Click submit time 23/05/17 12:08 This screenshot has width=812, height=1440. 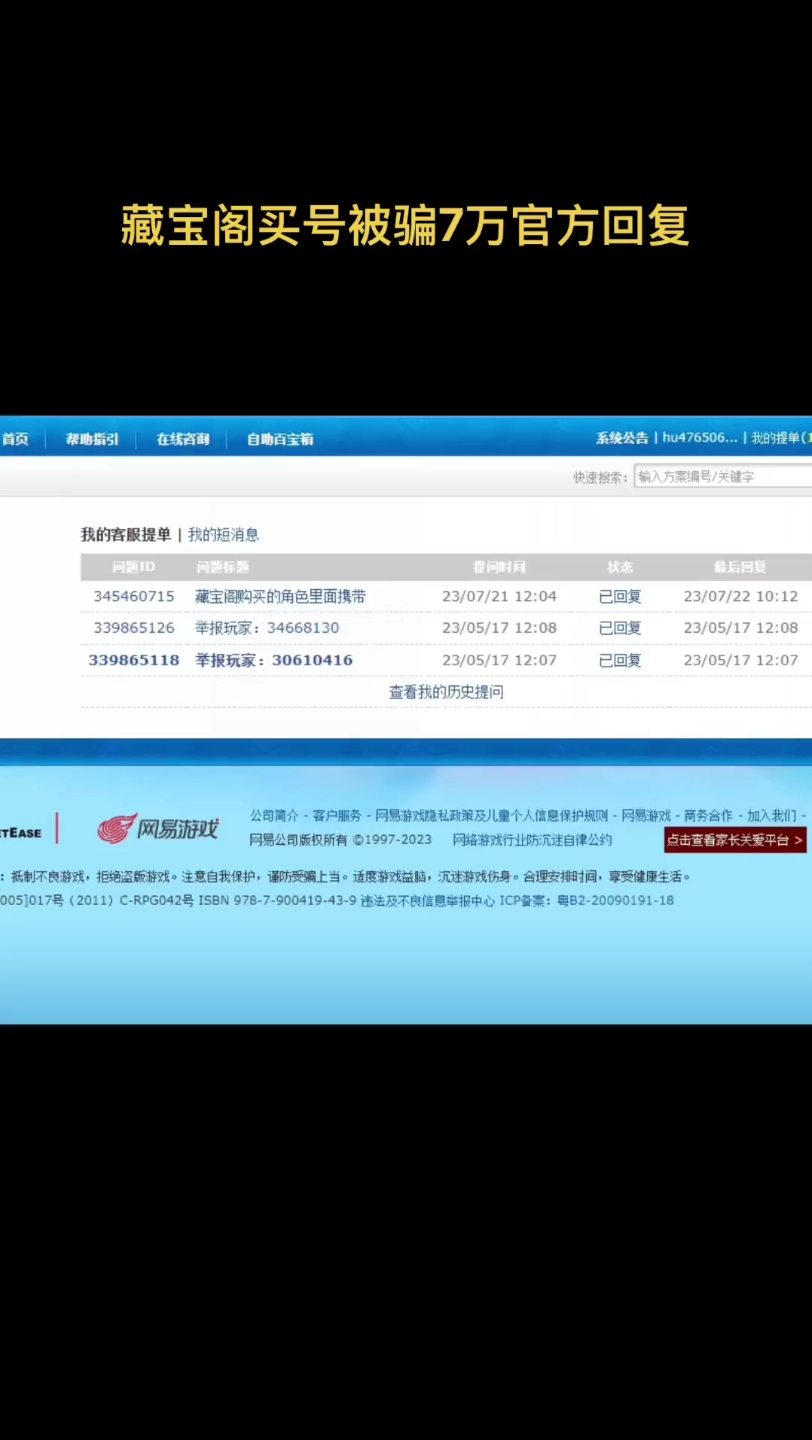click(x=499, y=628)
